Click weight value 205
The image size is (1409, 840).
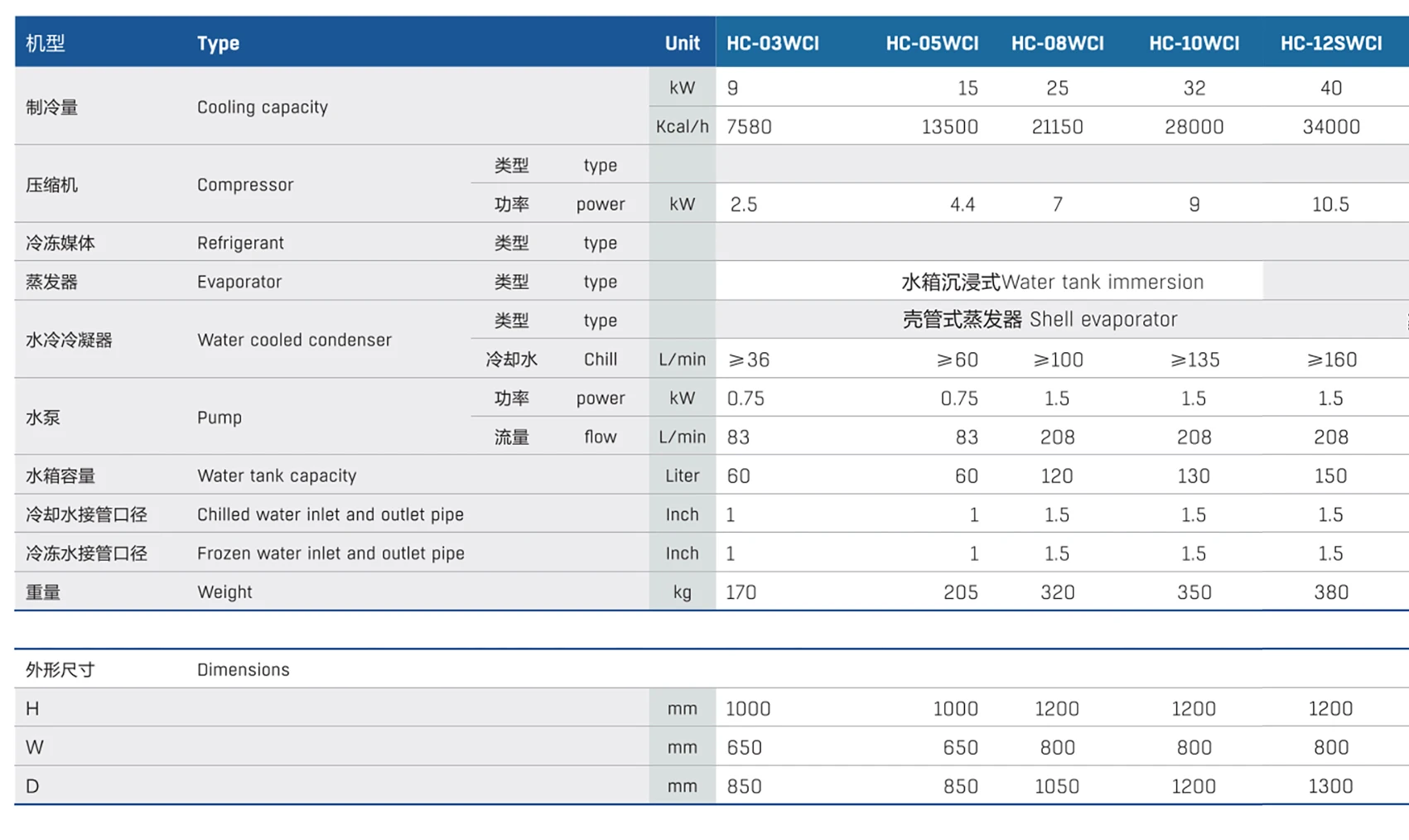click(960, 592)
